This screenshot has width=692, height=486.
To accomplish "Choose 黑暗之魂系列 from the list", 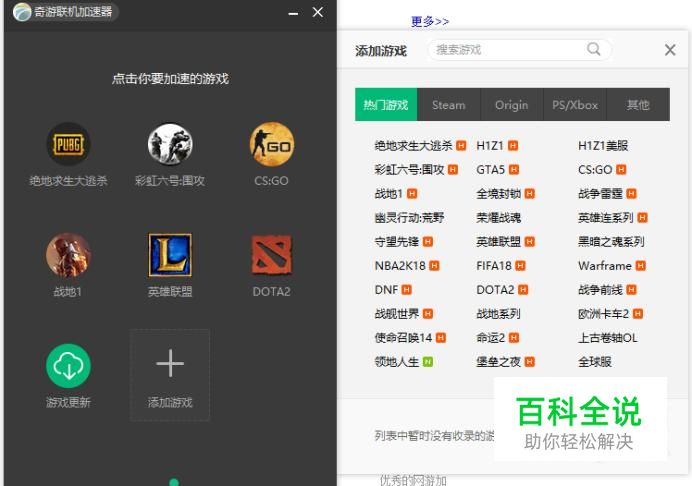I will coord(611,241).
